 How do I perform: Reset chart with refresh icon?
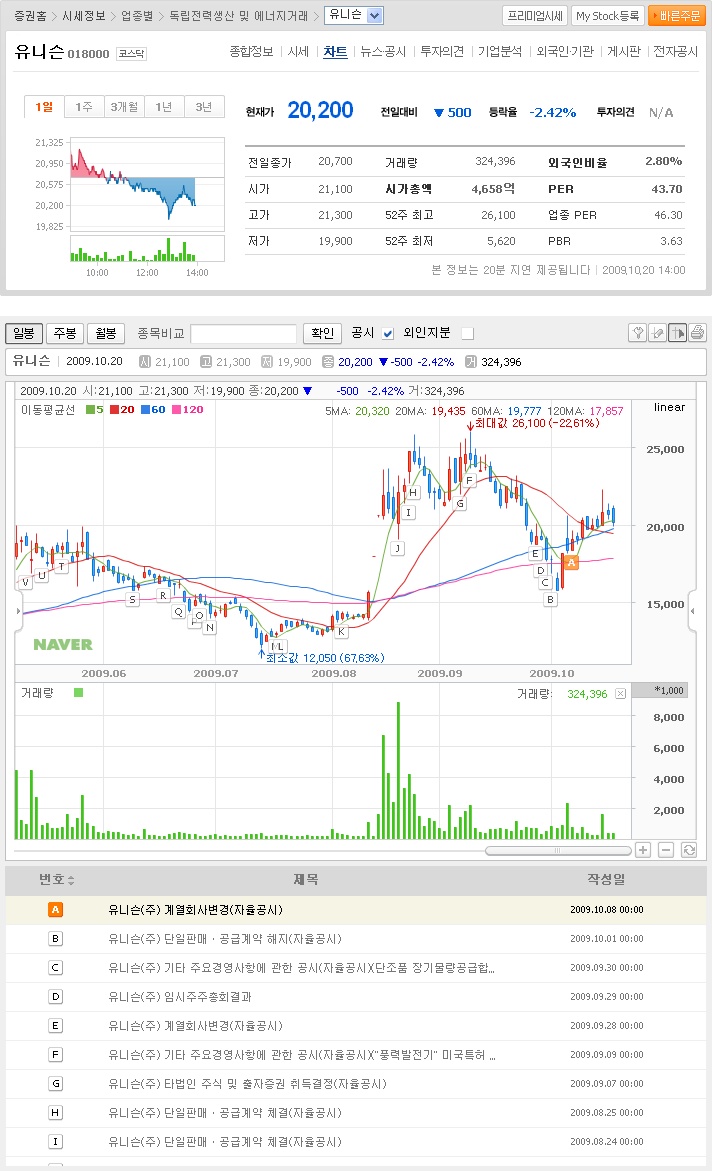(689, 850)
